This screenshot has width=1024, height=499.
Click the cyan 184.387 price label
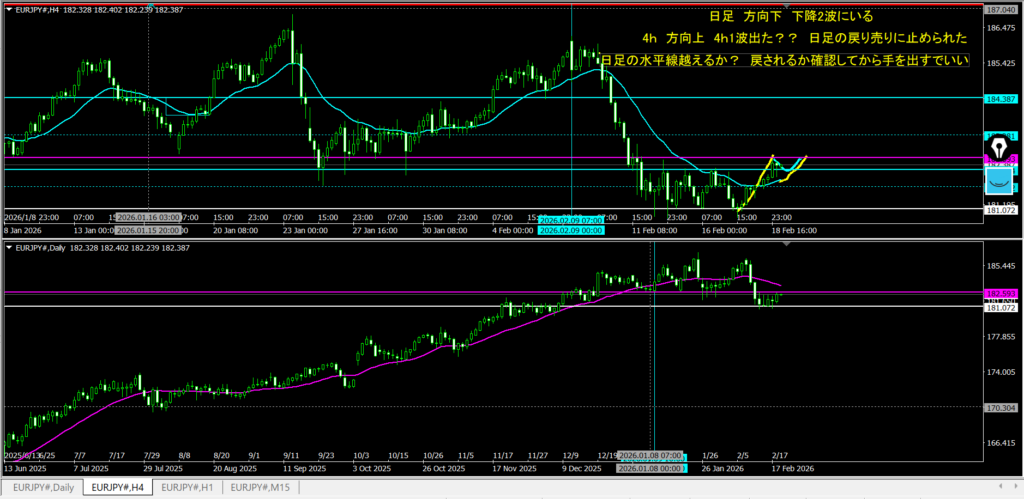point(1002,98)
